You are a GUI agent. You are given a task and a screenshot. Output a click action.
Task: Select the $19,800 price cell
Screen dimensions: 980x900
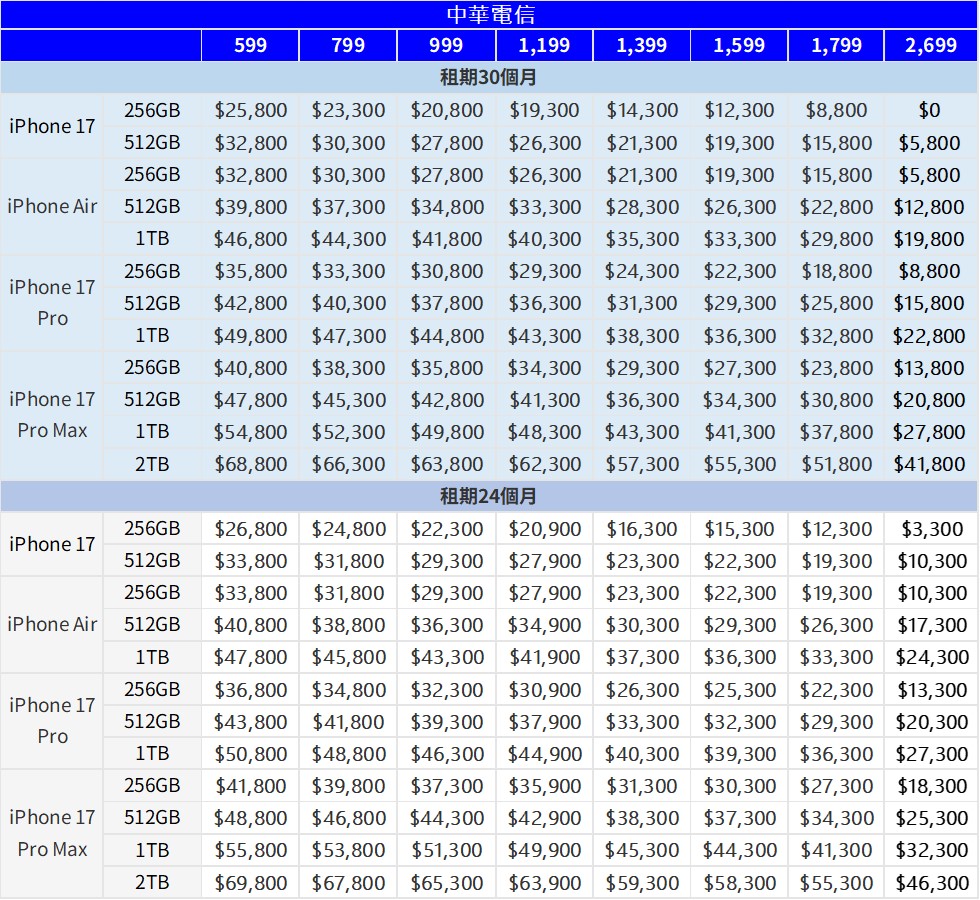[x=929, y=239]
